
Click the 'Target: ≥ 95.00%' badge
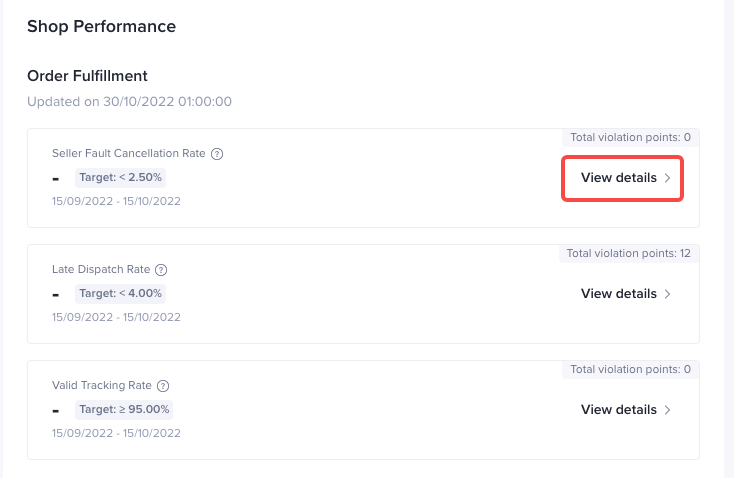(125, 410)
